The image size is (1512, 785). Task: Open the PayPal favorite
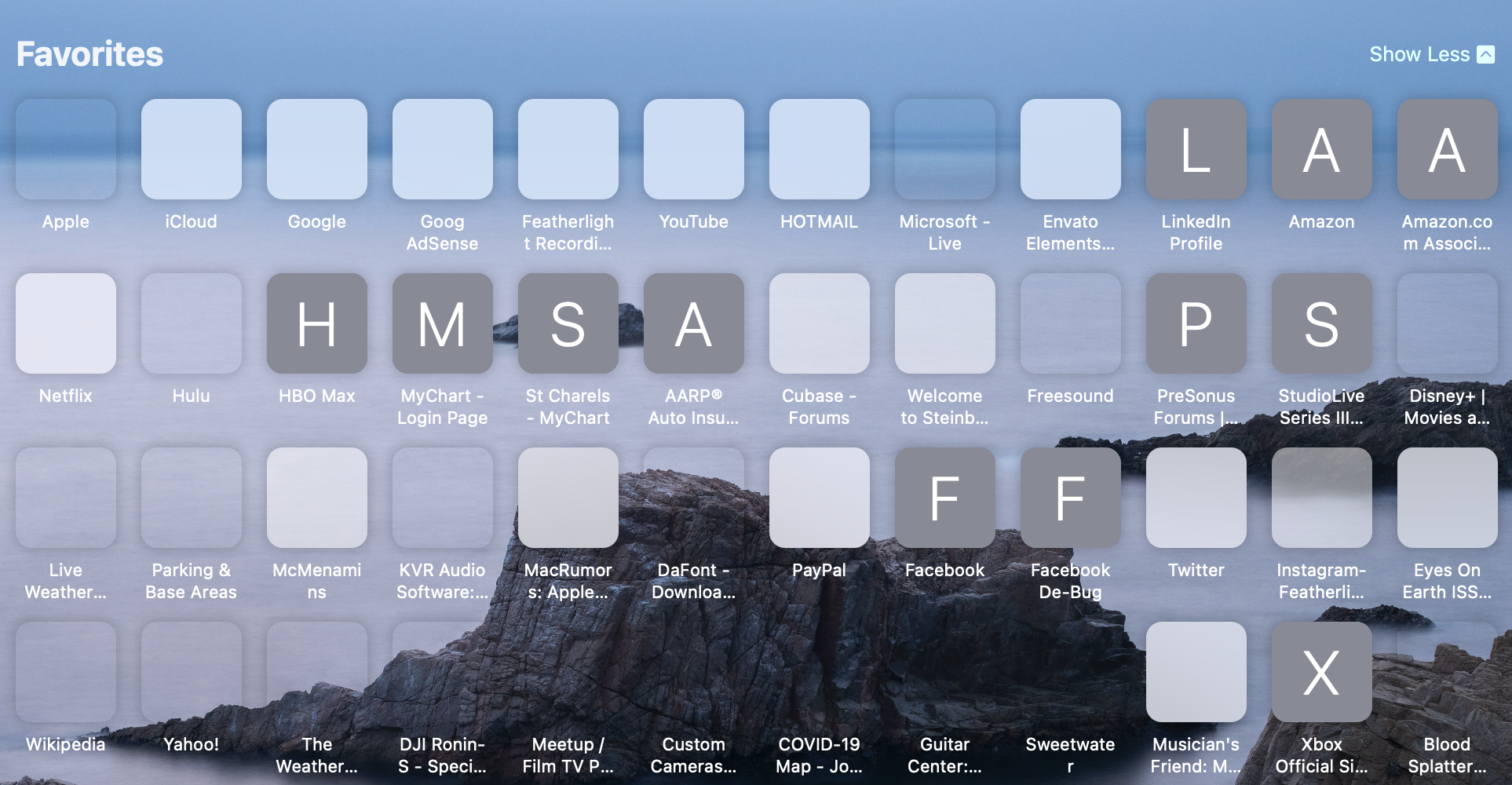[820, 498]
